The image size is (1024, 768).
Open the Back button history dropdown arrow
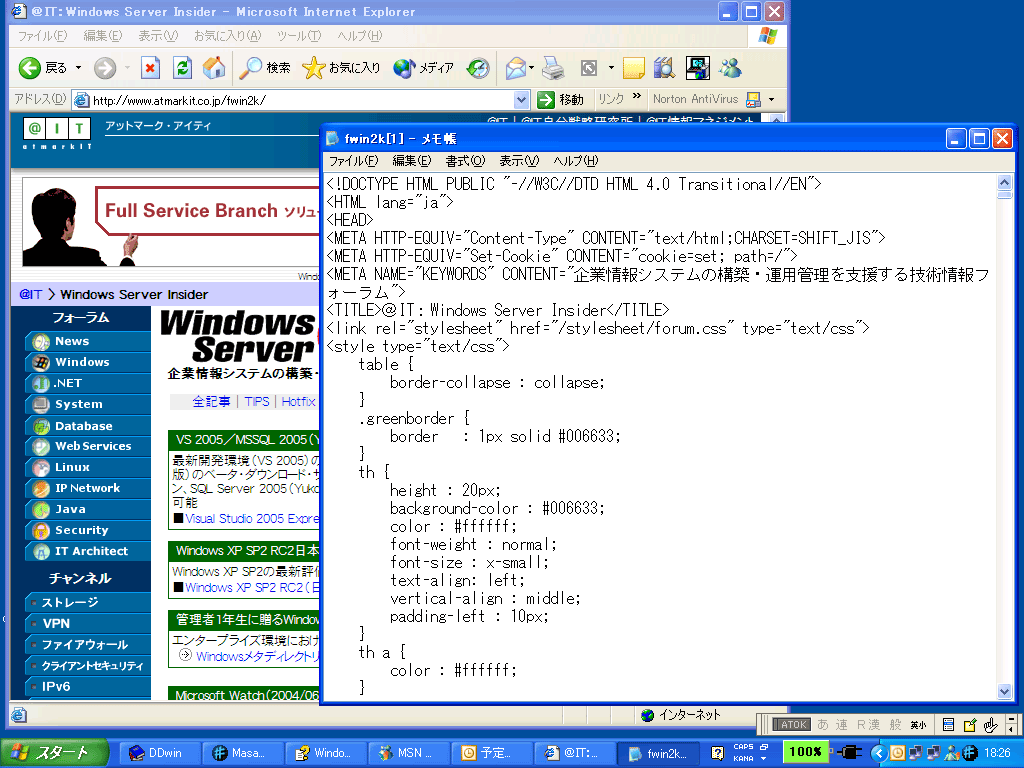[x=78, y=67]
